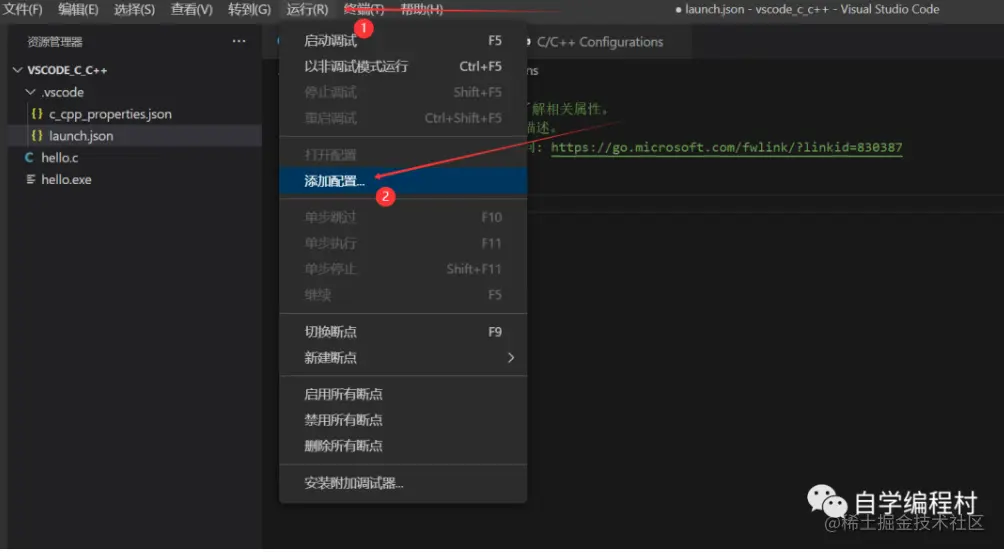Collapse the VSCODE_C_C++ folder chevron
Viewport: 1004px width, 552px height.
point(17,70)
